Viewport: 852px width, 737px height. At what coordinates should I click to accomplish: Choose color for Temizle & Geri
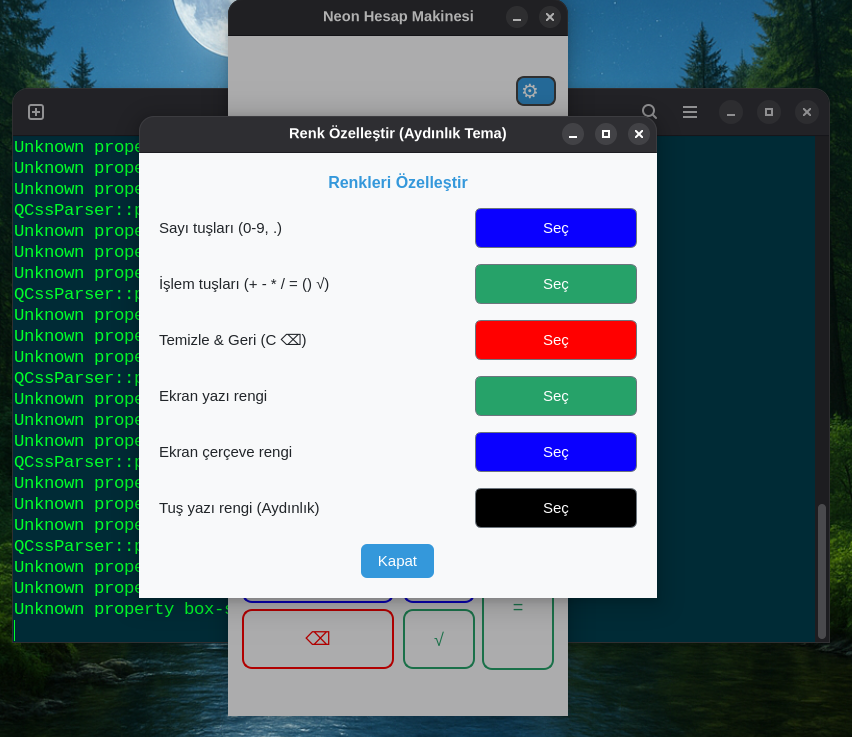point(555,340)
